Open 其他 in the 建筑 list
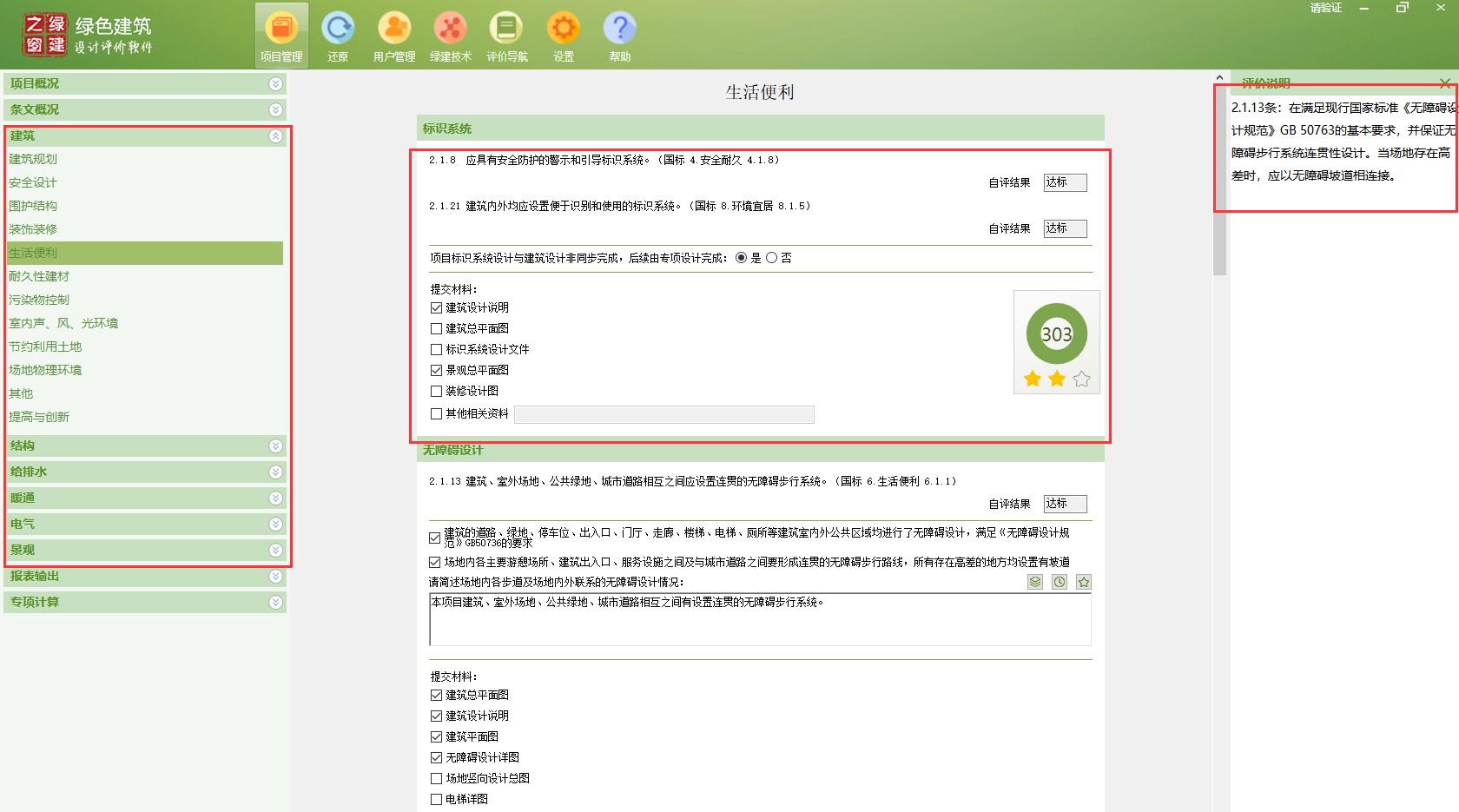Image resolution: width=1459 pixels, height=812 pixels. click(21, 393)
